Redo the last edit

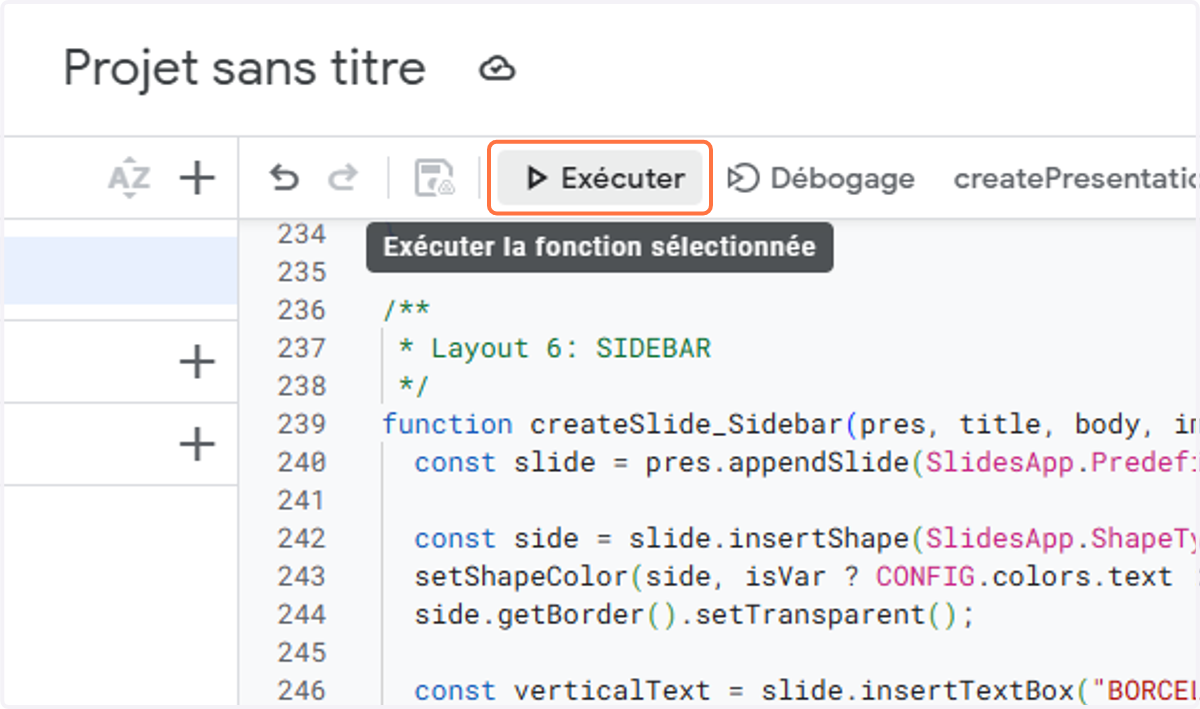[x=343, y=179]
